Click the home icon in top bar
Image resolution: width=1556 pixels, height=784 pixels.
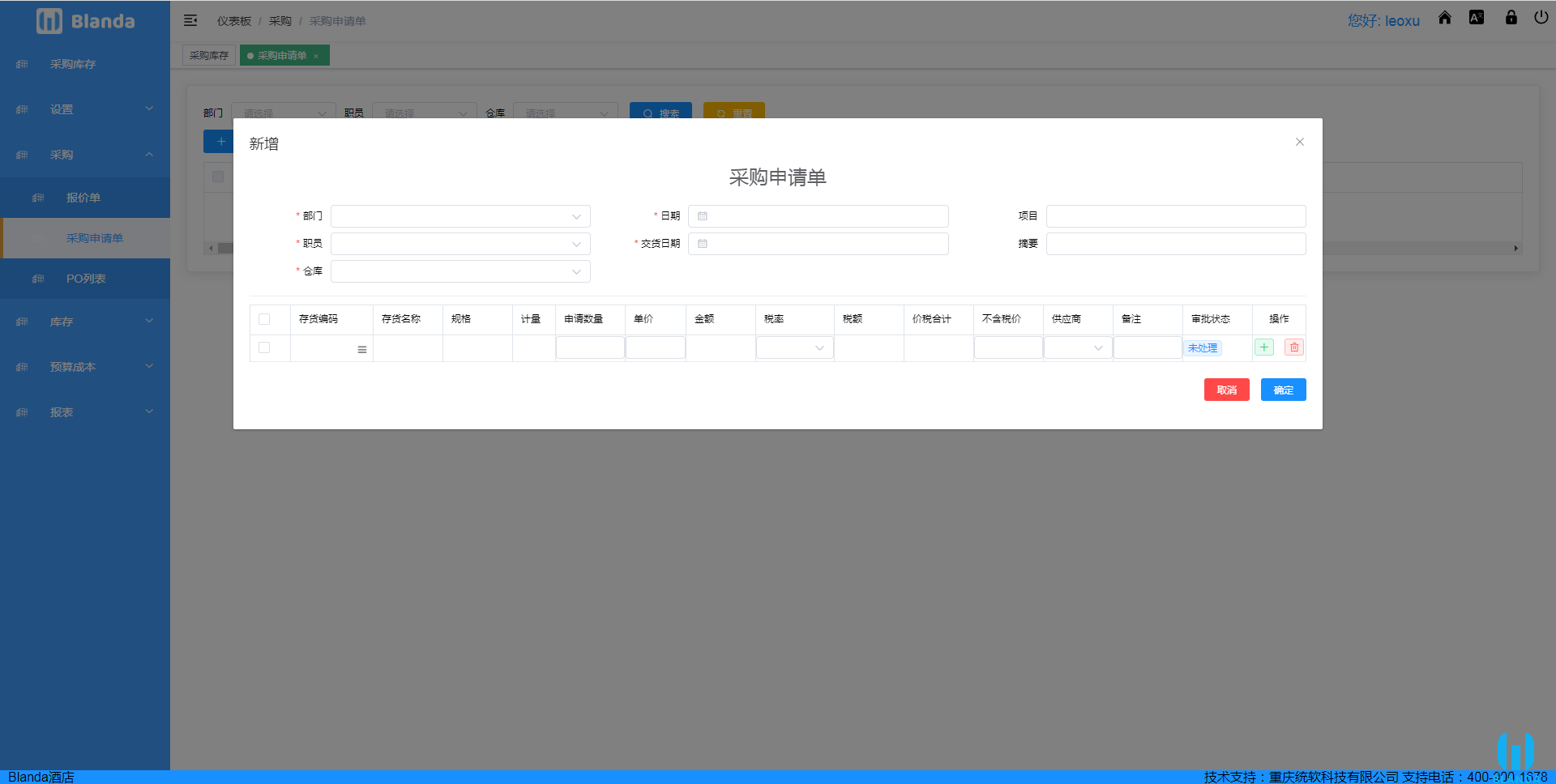point(1444,18)
